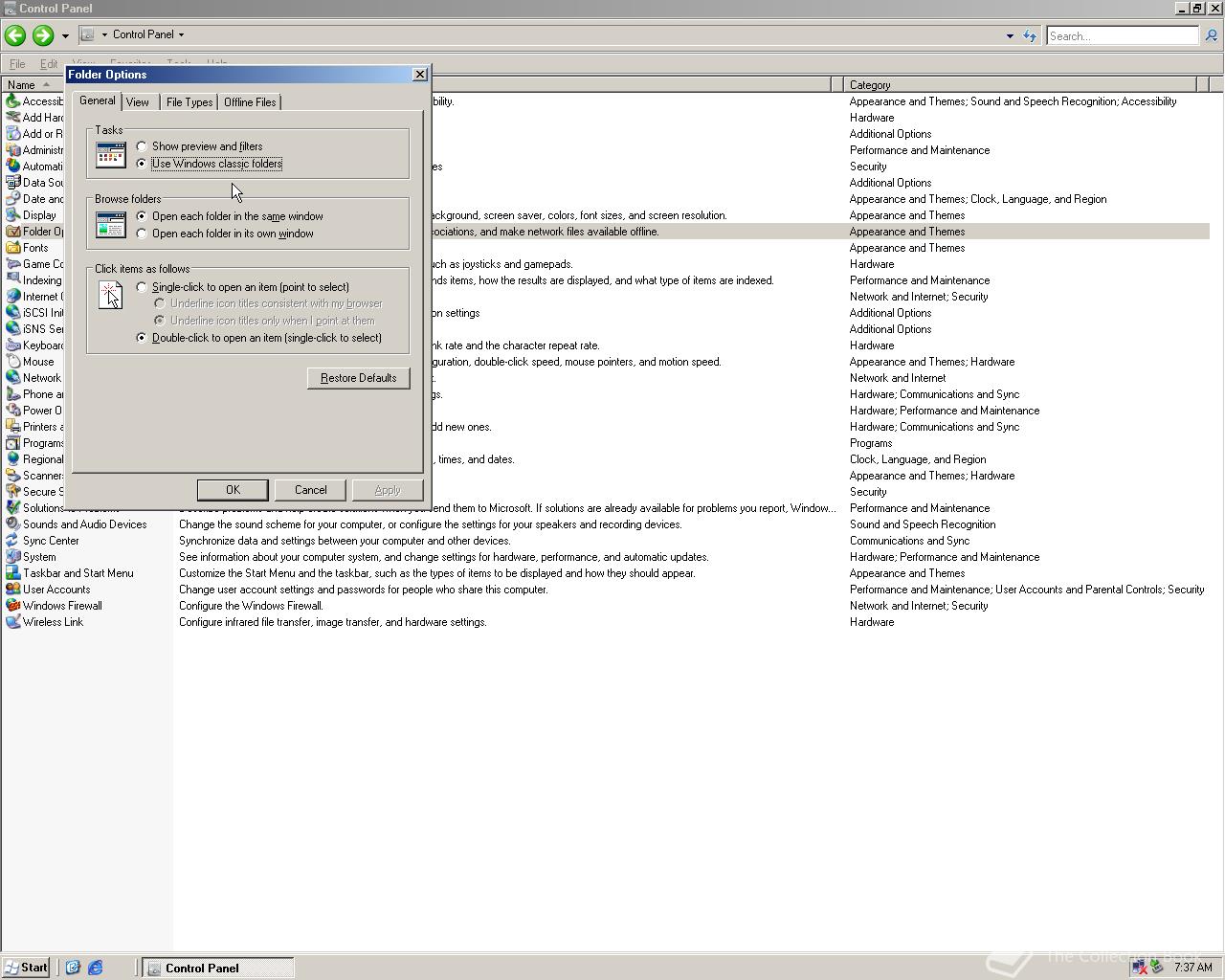
Task: Click the Control Panel taskbar button
Action: [218, 968]
